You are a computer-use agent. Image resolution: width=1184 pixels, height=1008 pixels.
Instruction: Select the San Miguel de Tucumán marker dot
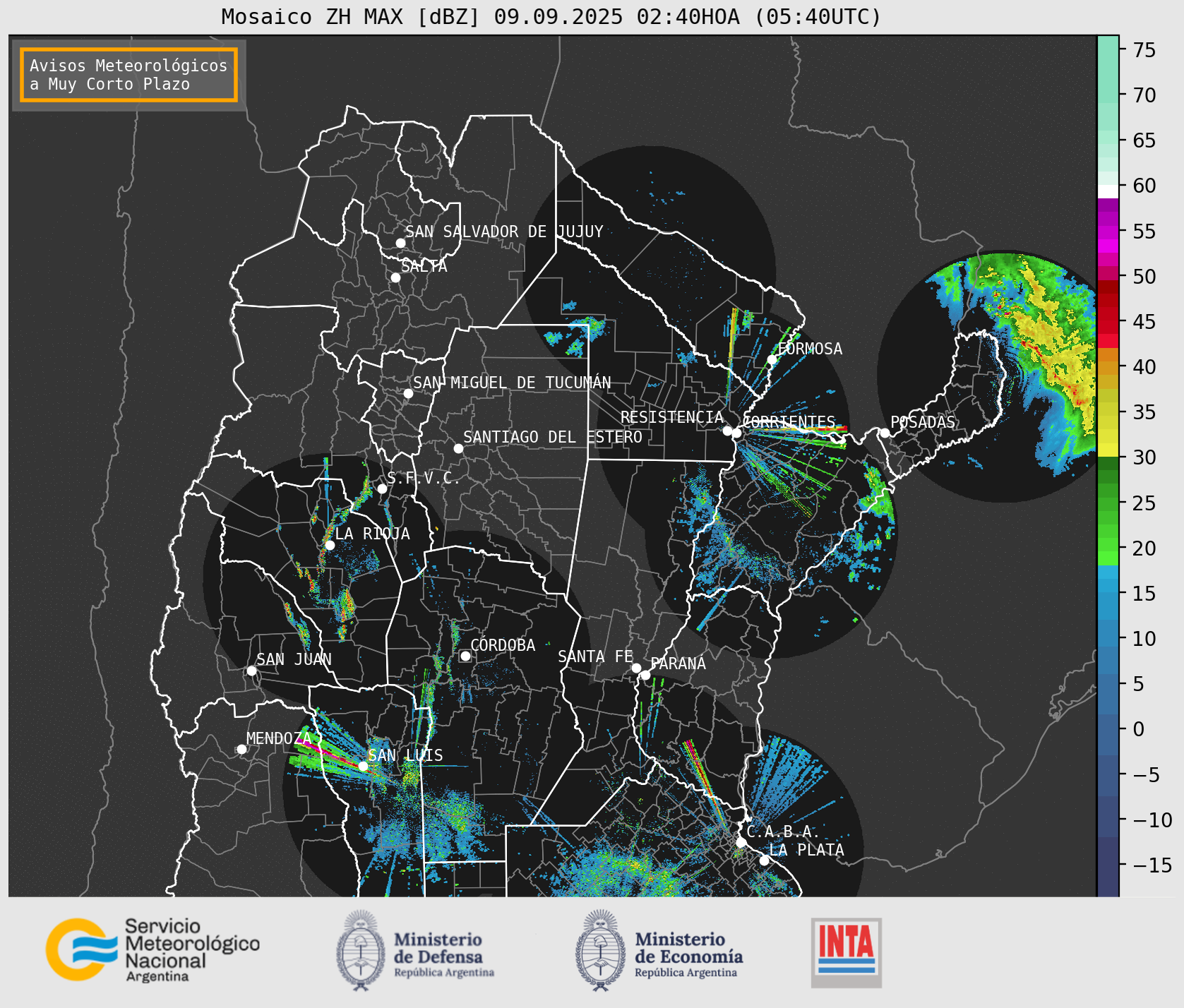408,393
